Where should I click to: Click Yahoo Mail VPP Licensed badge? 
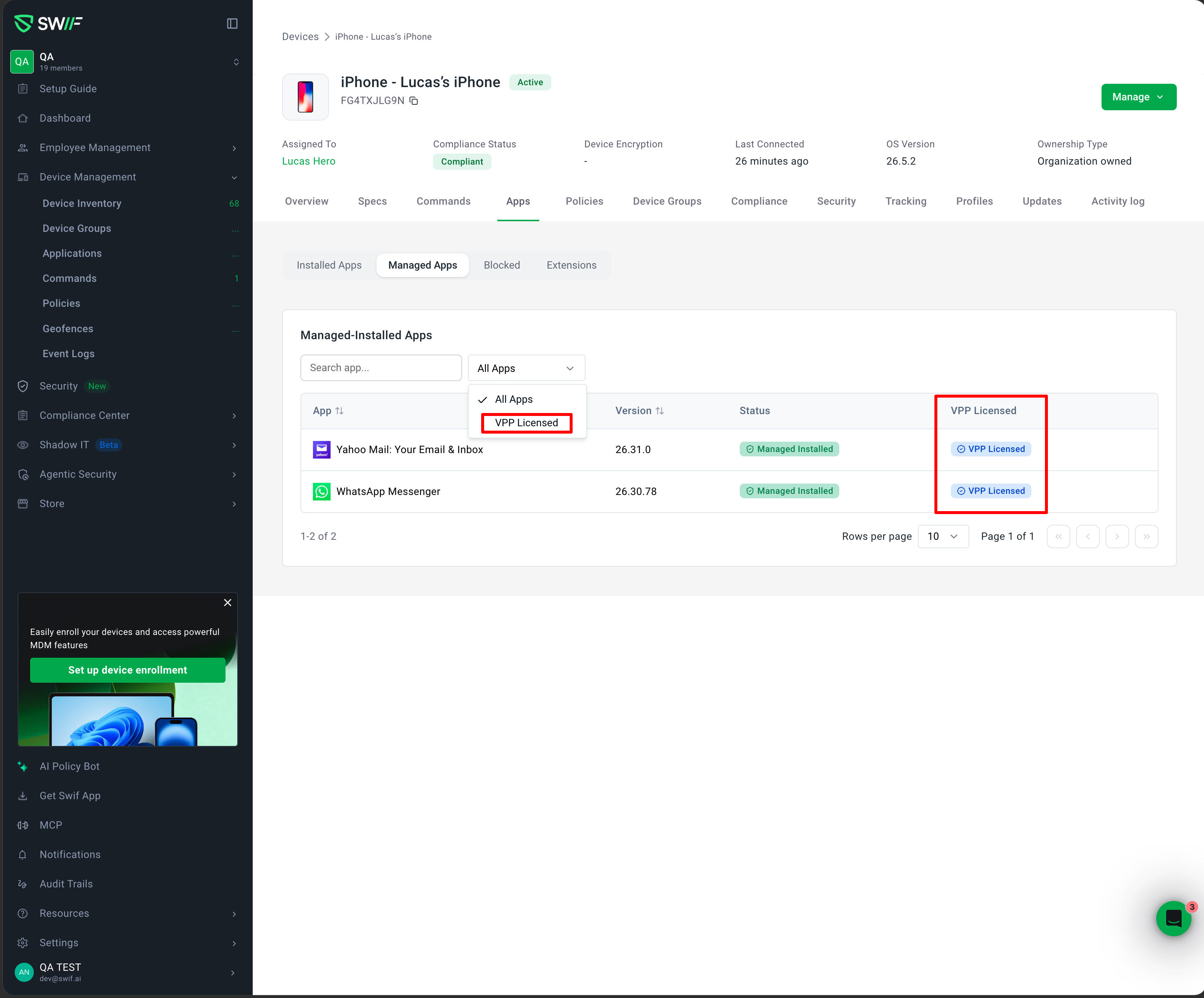click(x=991, y=449)
